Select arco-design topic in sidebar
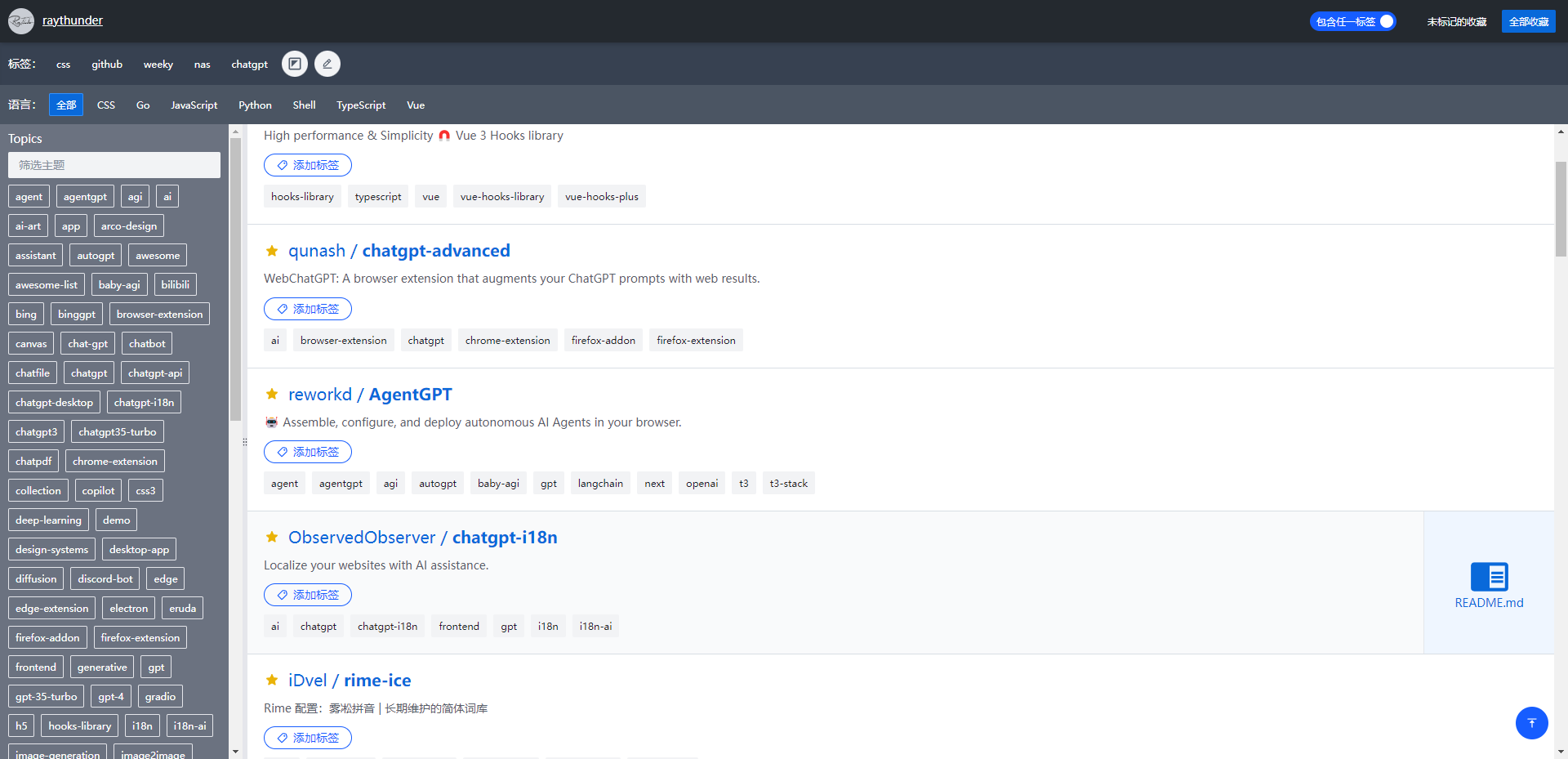Viewport: 1568px width, 759px height. (x=129, y=226)
